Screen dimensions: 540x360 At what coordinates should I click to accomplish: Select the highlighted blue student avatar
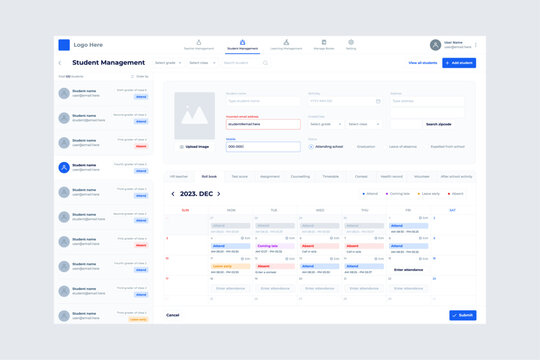tap(64, 167)
